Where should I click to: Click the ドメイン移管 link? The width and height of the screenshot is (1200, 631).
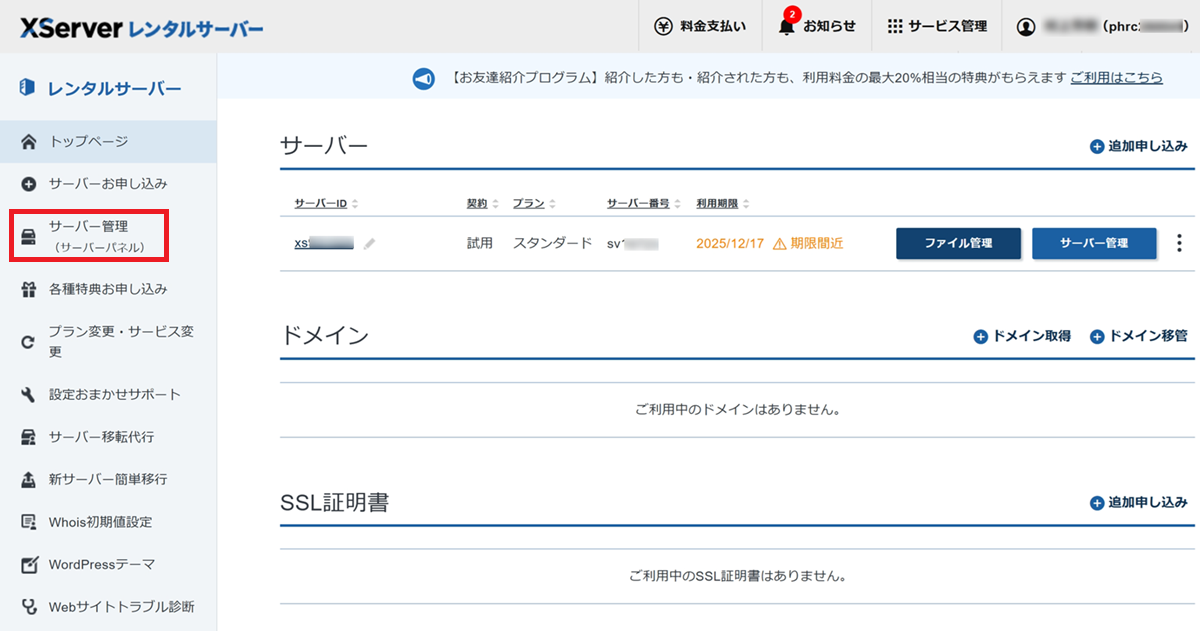1139,337
